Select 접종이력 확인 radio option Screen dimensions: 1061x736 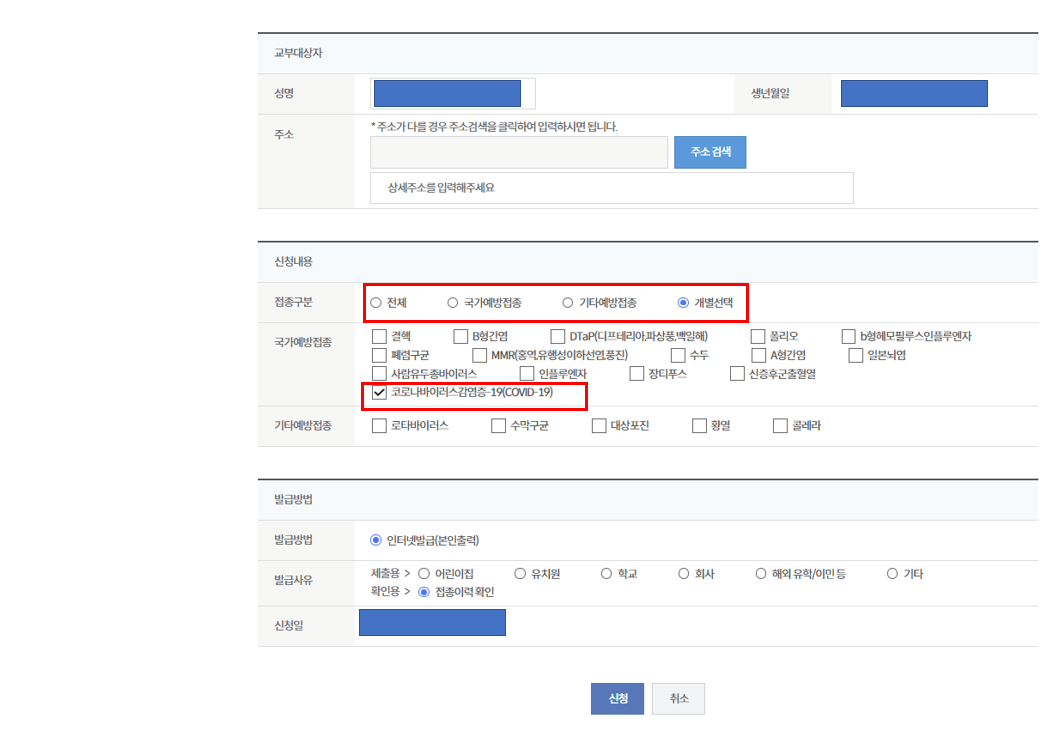click(424, 592)
